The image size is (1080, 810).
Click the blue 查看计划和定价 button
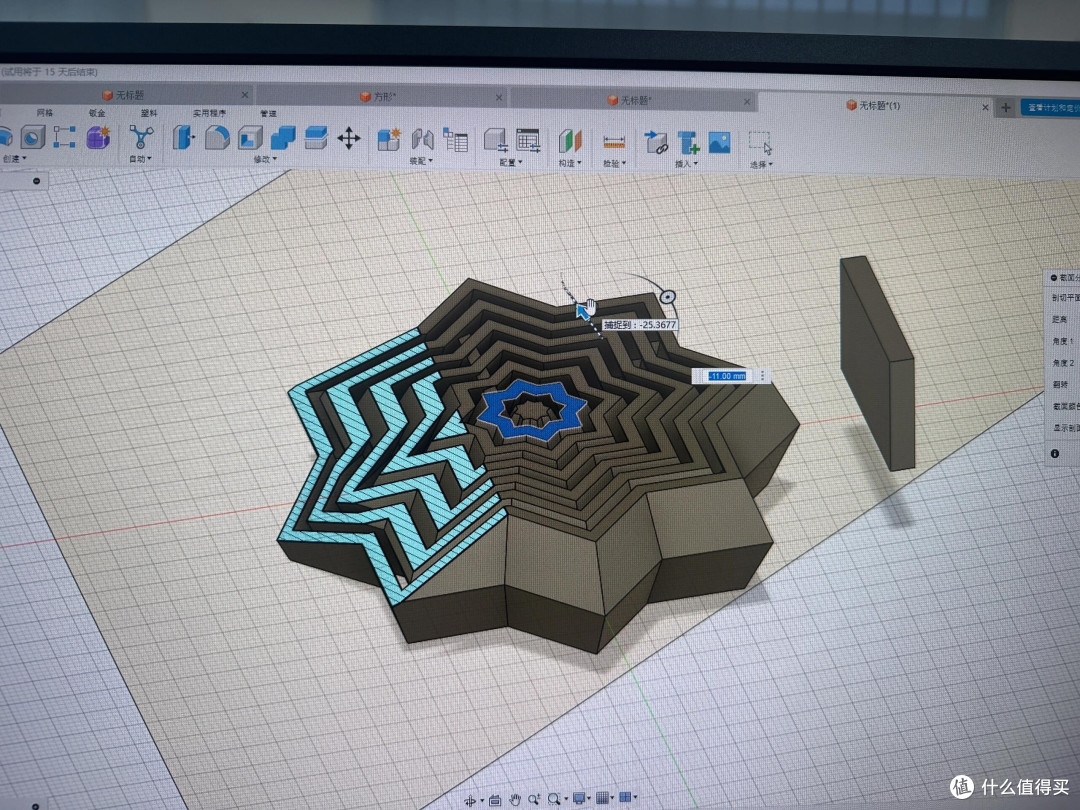1050,107
